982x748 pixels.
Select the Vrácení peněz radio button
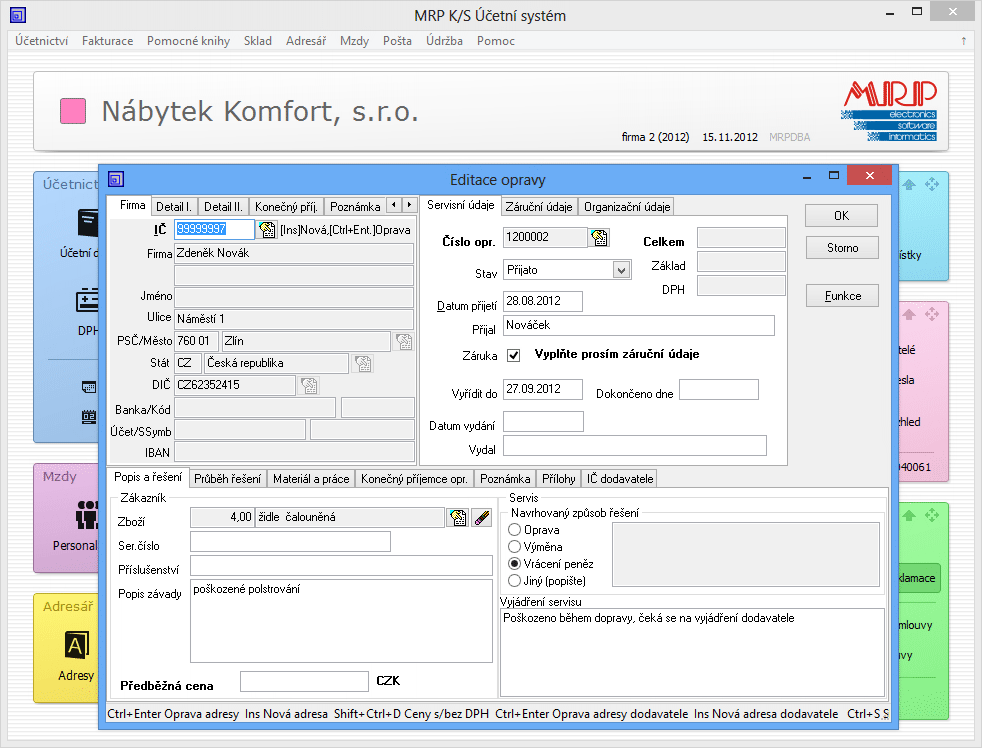(515, 564)
